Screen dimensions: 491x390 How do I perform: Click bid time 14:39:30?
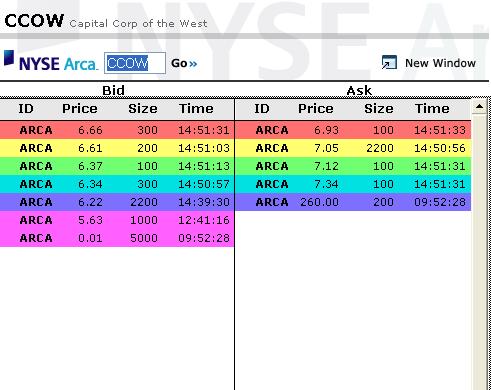coord(204,202)
